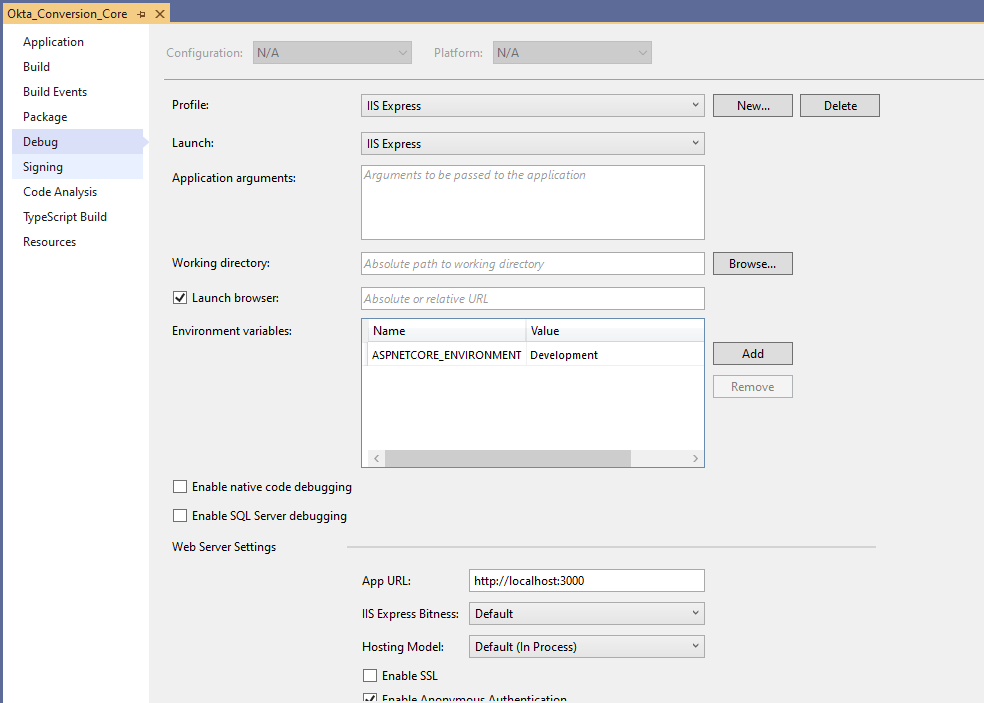Enable SQL Server debugging
The width and height of the screenshot is (984, 703).
pos(180,516)
